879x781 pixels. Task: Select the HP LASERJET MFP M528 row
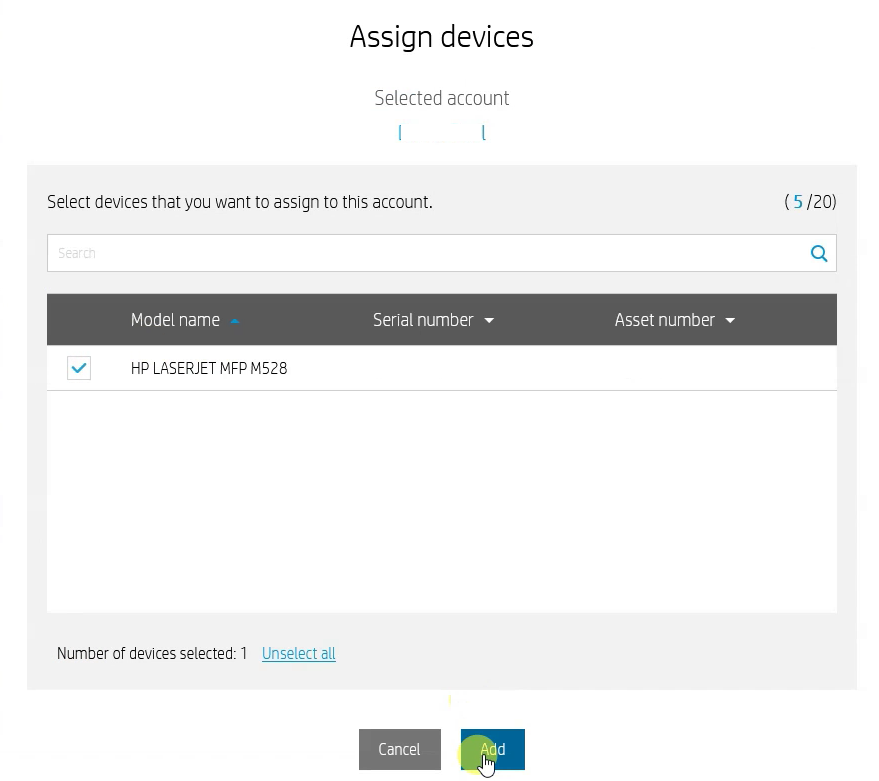click(208, 368)
